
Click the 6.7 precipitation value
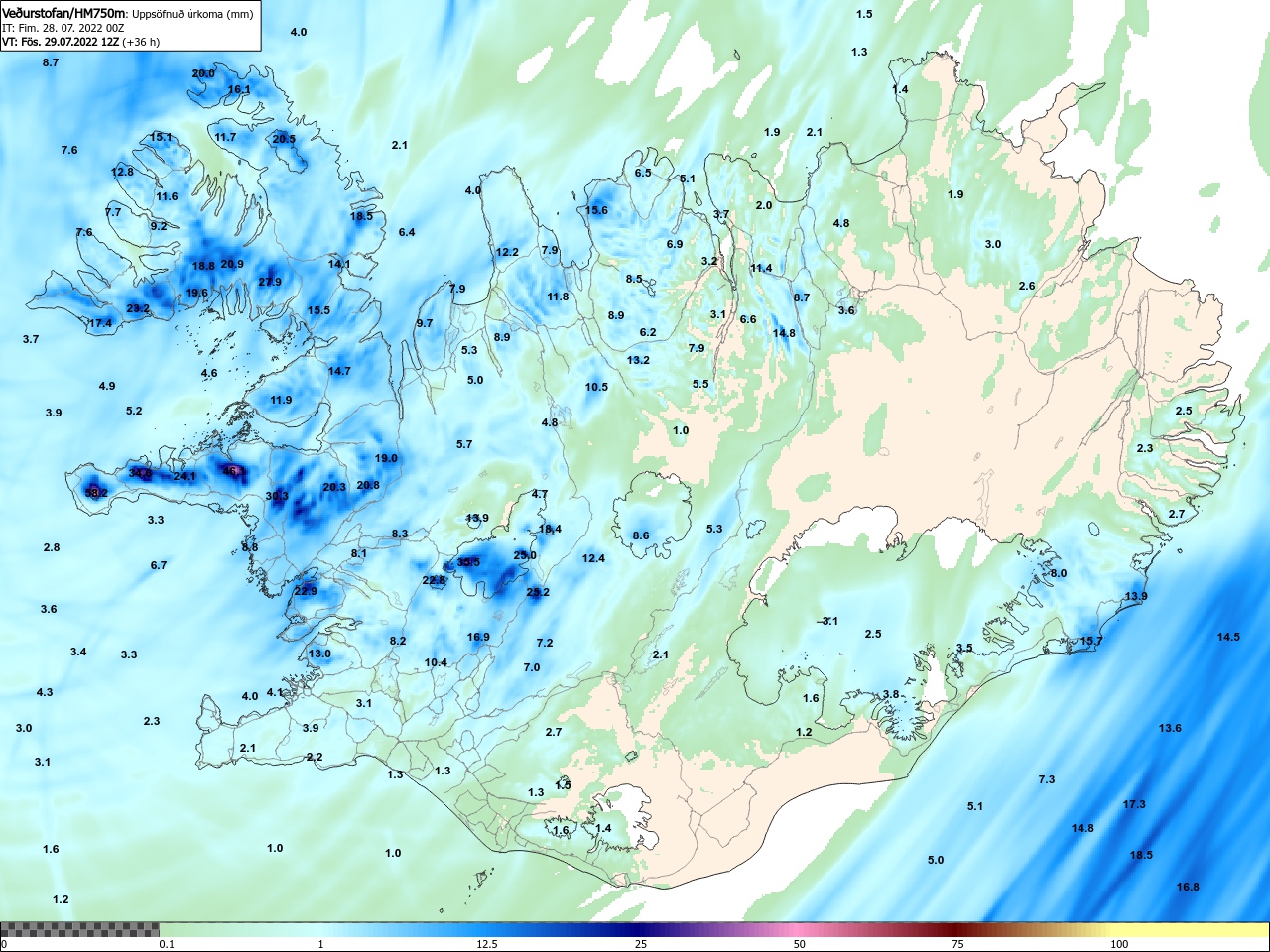(x=159, y=565)
